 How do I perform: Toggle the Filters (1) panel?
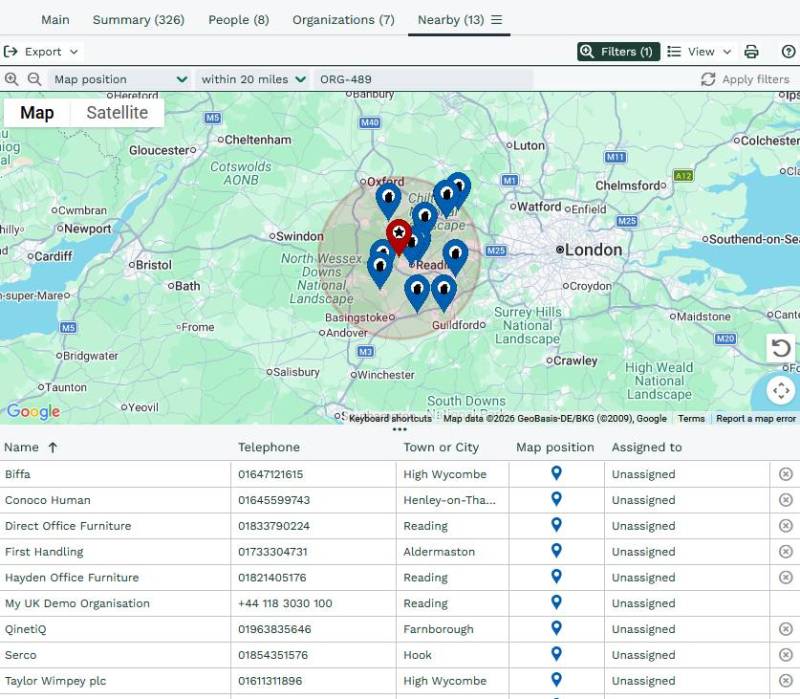click(618, 52)
